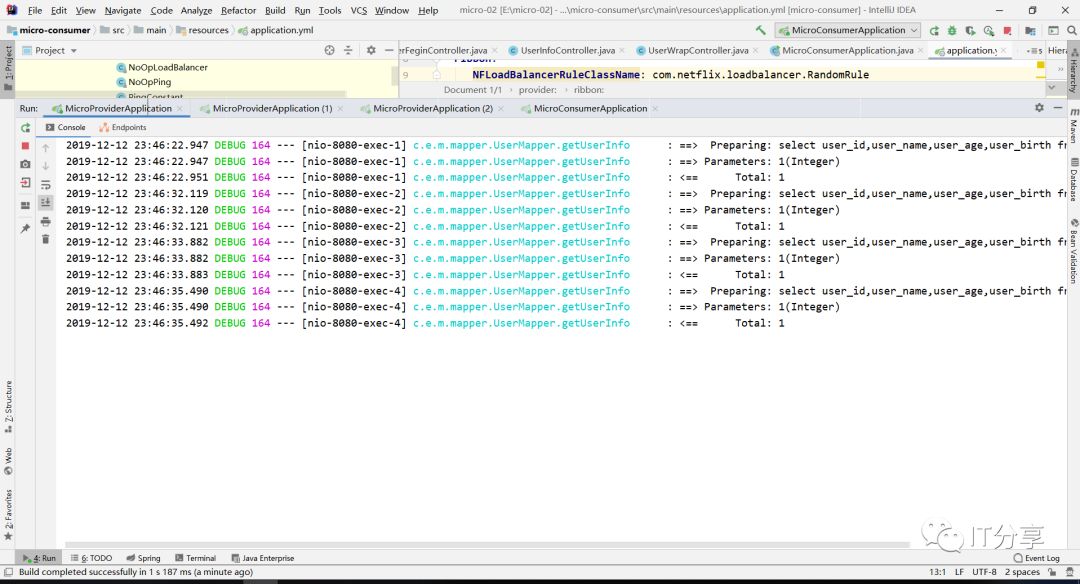Open the Endpoints tab
1080x584 pixels.
pyautogui.click(x=128, y=128)
